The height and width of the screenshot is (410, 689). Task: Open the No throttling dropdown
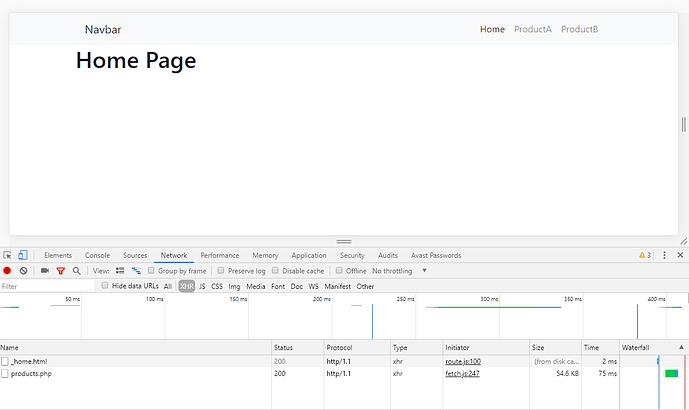click(x=400, y=271)
